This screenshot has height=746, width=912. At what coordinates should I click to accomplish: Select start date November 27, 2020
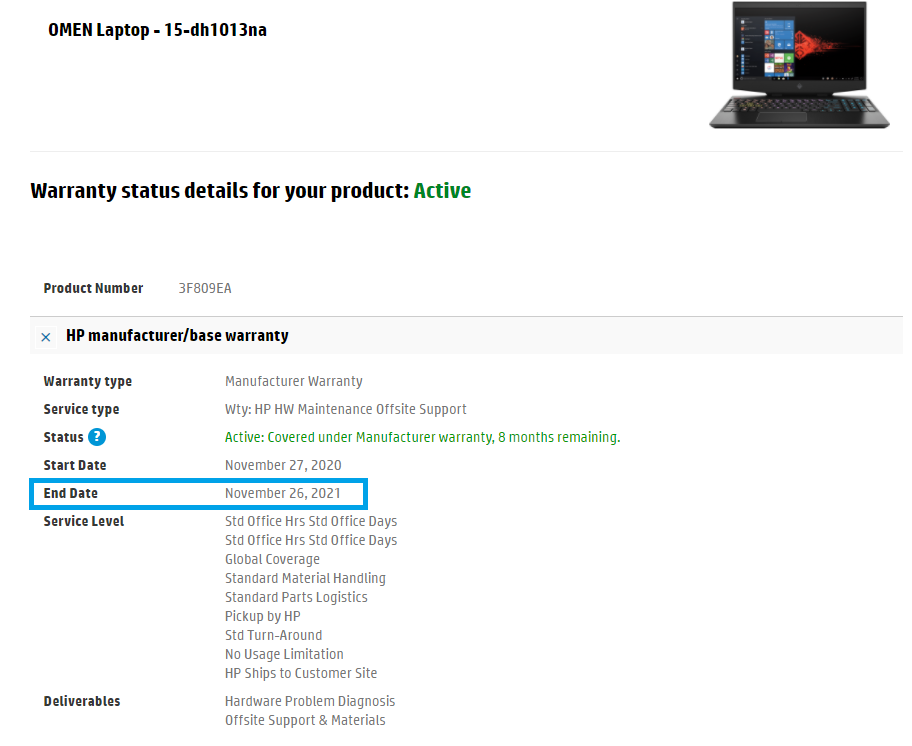[283, 465]
